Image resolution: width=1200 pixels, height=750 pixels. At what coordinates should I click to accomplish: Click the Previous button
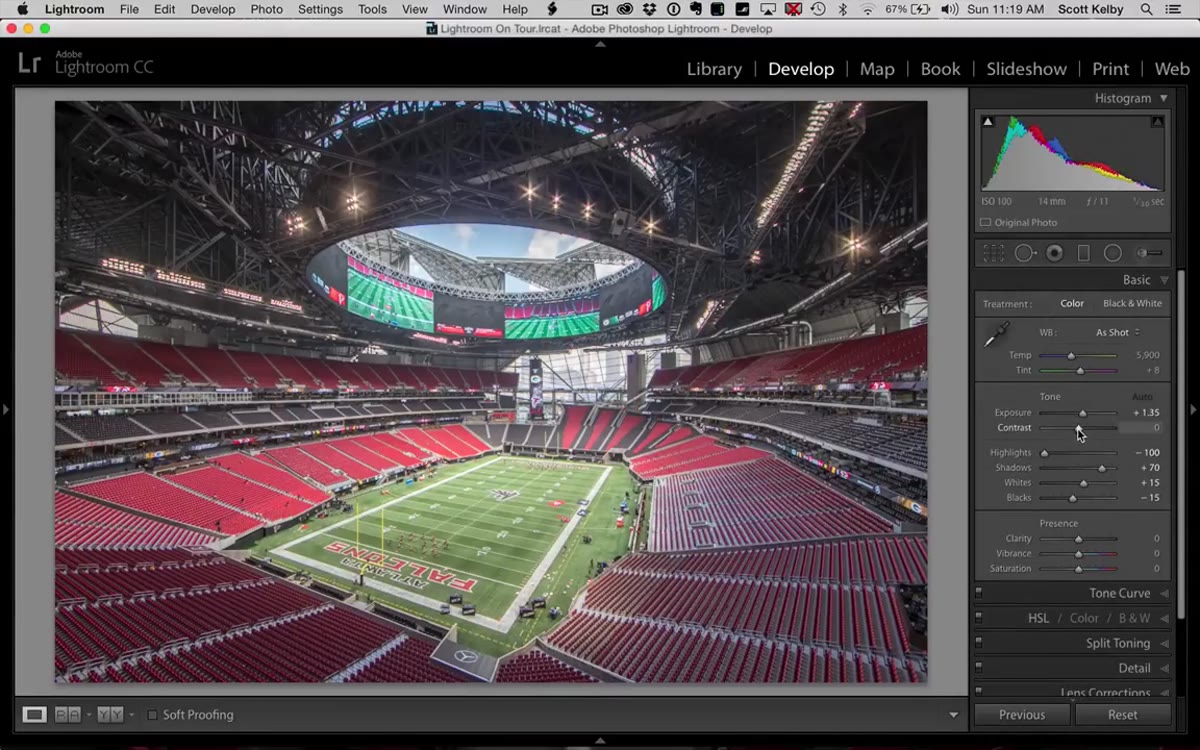click(x=1022, y=715)
